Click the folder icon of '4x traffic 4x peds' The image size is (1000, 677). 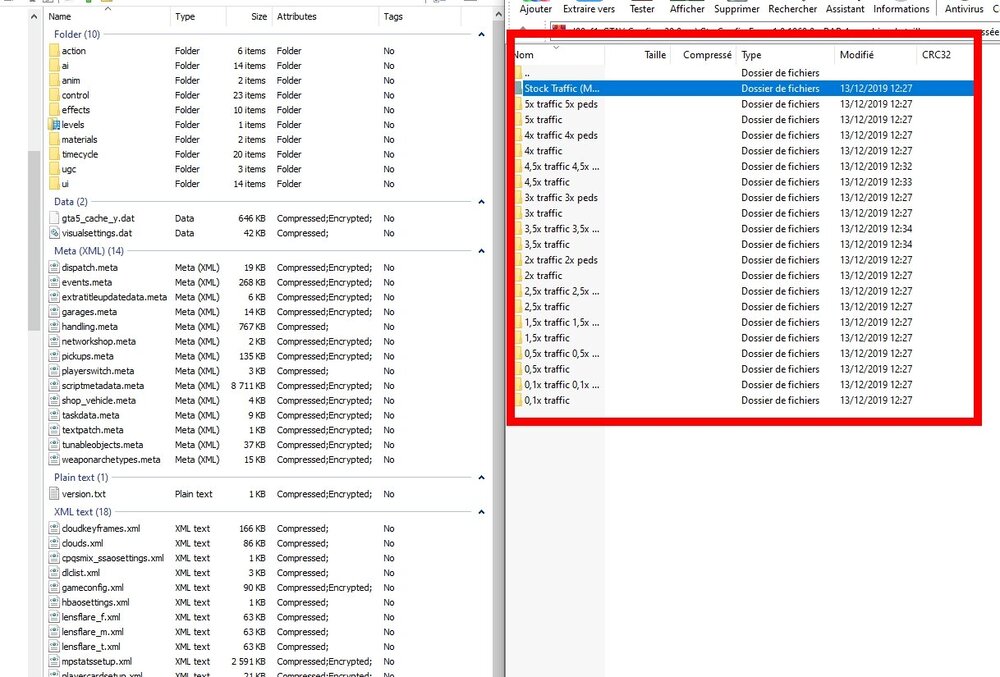(518, 135)
